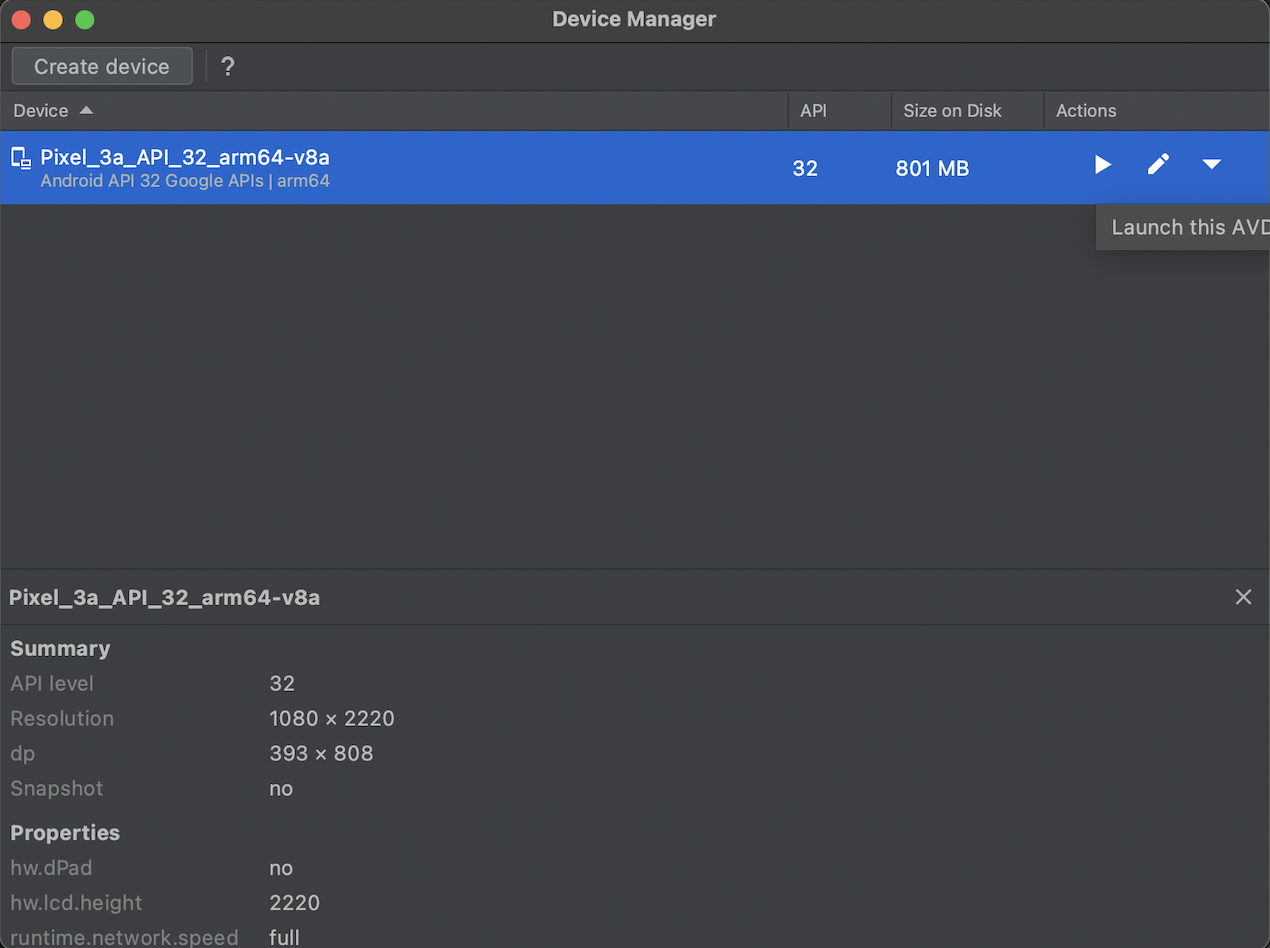The image size is (1270, 948).
Task: Click the Resolution value 1080 × 2220
Action: [332, 719]
